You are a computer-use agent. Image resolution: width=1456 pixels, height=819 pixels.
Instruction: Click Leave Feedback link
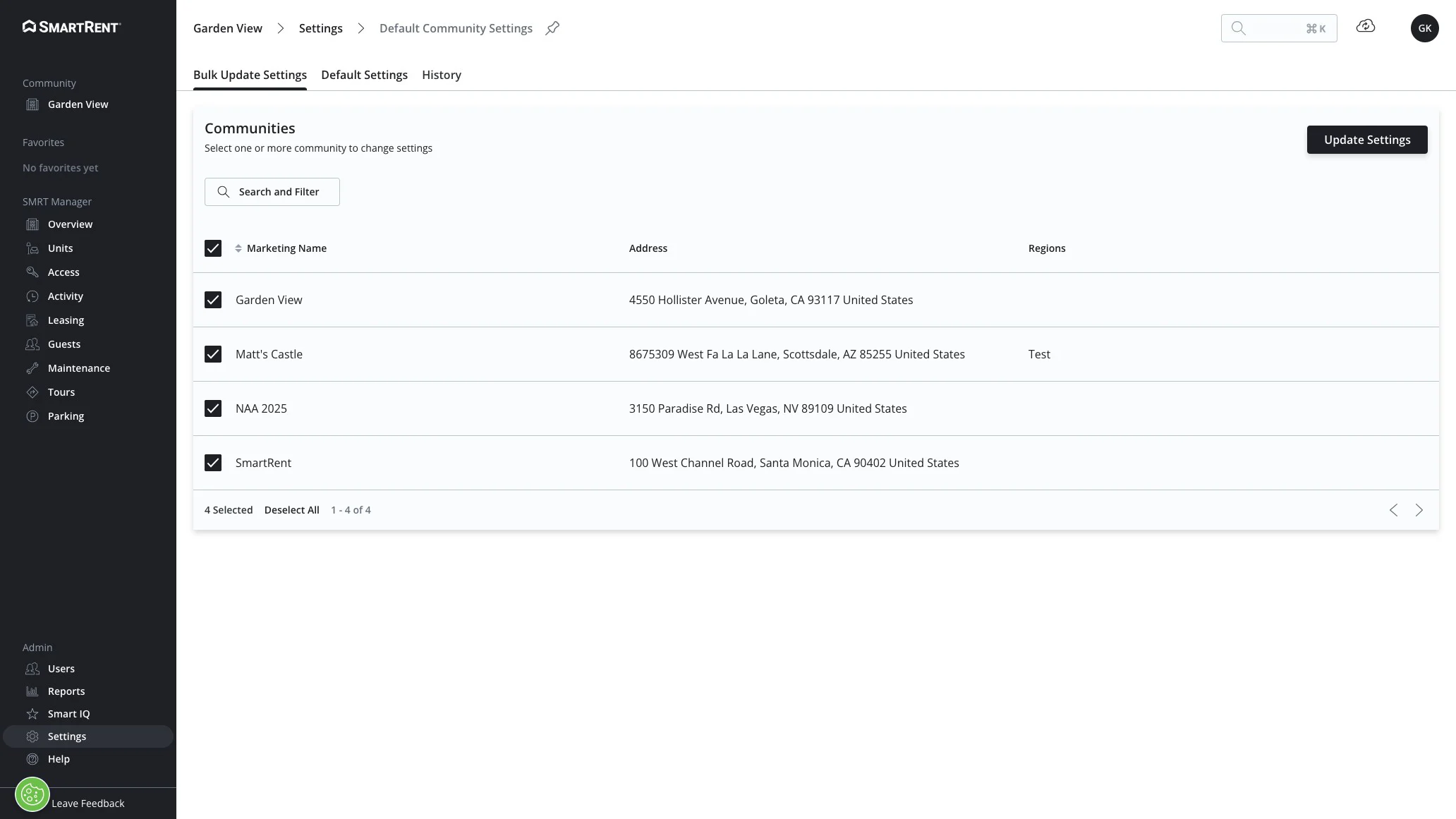coord(87,803)
